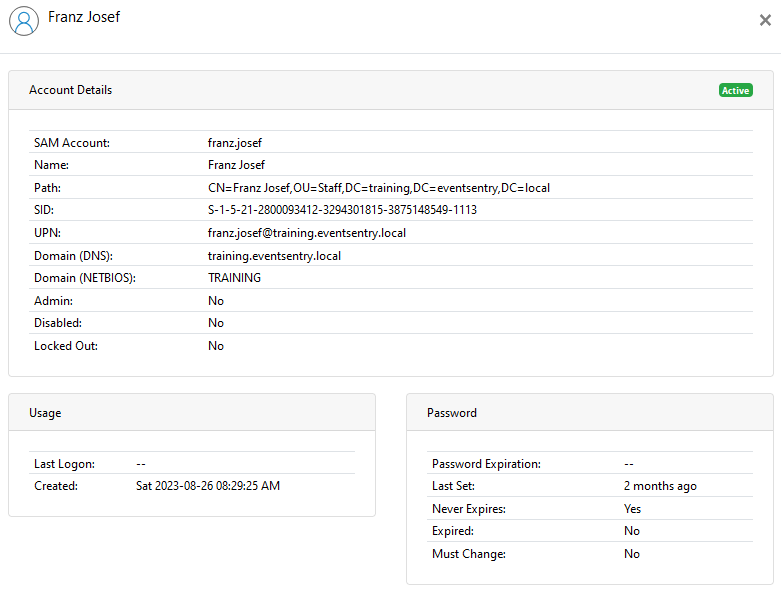
Task: Select the UPN franz.josef@training.eventsentry.local
Action: [x=307, y=233]
